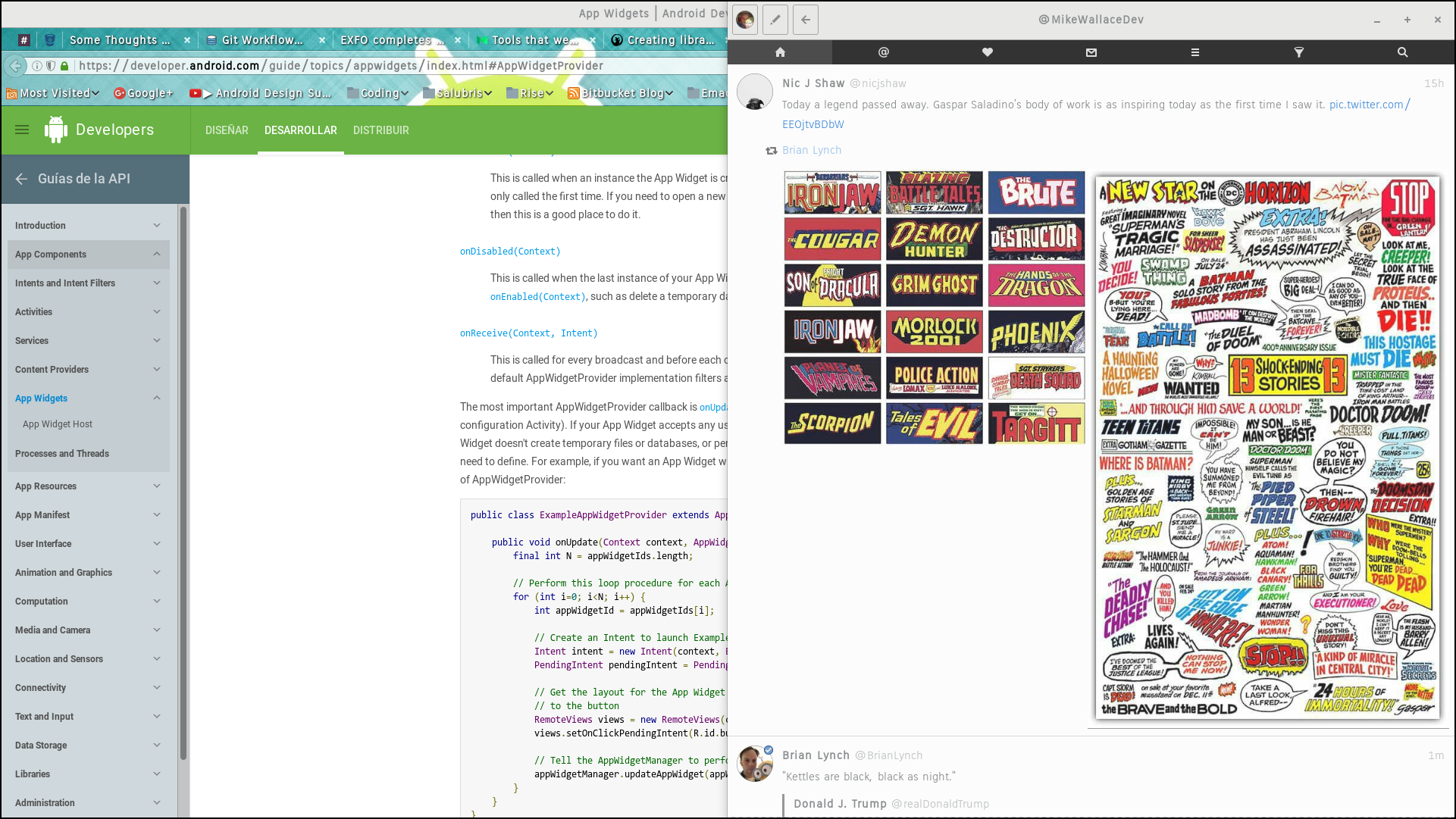Close the 'Some Thoughts' browser tab

[187, 40]
